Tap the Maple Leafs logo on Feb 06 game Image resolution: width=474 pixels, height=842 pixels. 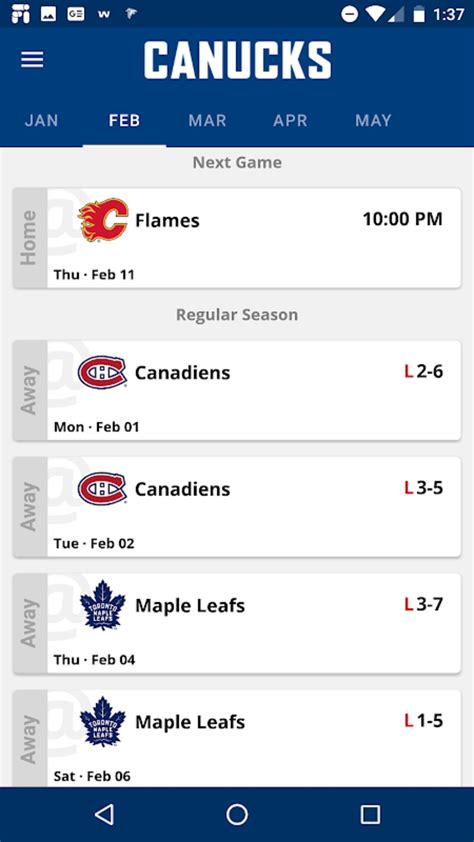(103, 722)
